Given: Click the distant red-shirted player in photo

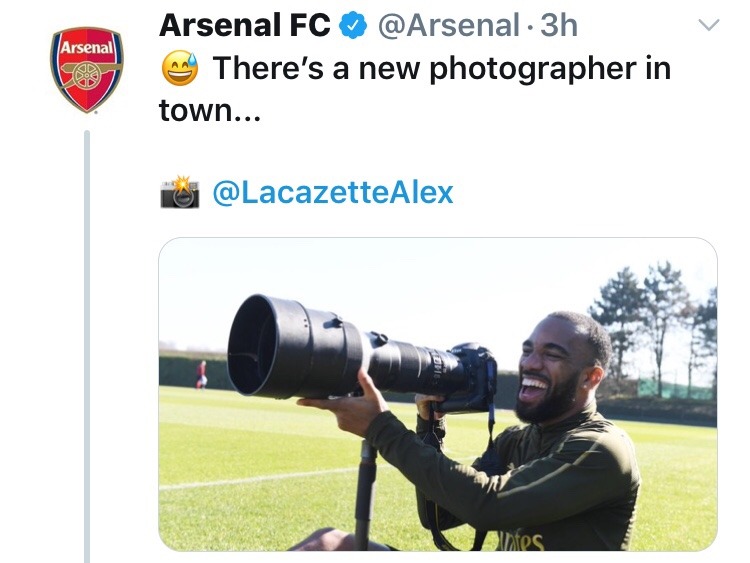Looking at the screenshot, I should pos(202,375).
